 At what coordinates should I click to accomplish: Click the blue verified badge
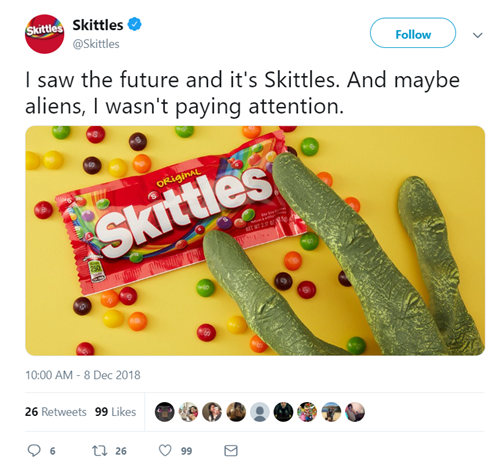(x=135, y=24)
